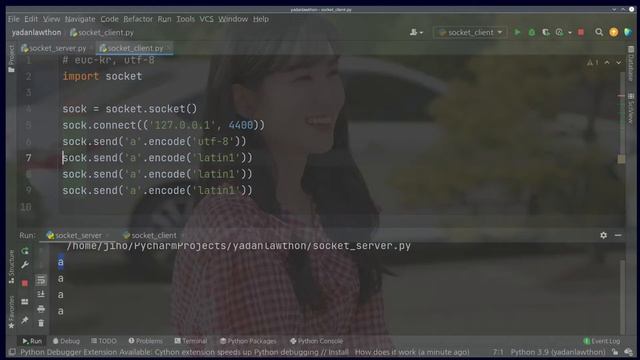
Task: Open the VCS menu
Action: click(207, 19)
